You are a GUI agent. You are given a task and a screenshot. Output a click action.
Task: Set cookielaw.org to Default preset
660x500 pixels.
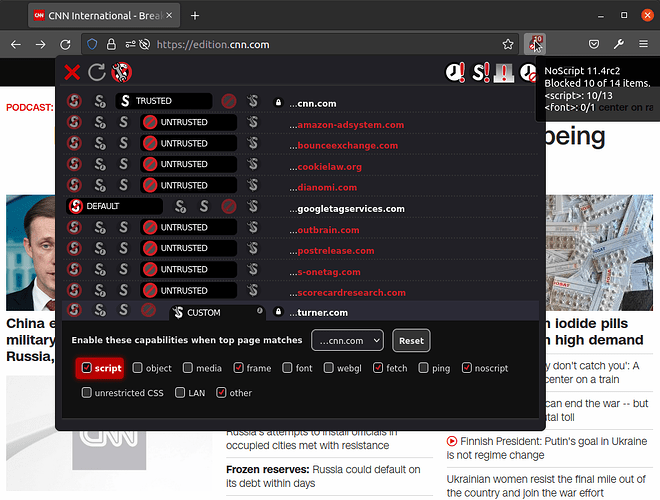[x=74, y=165]
